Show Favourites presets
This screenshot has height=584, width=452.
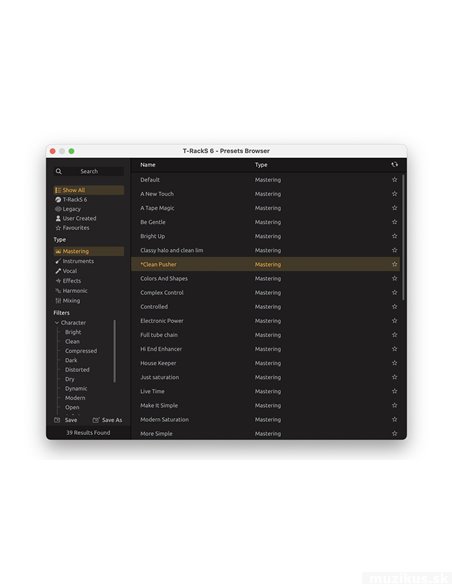(72, 228)
